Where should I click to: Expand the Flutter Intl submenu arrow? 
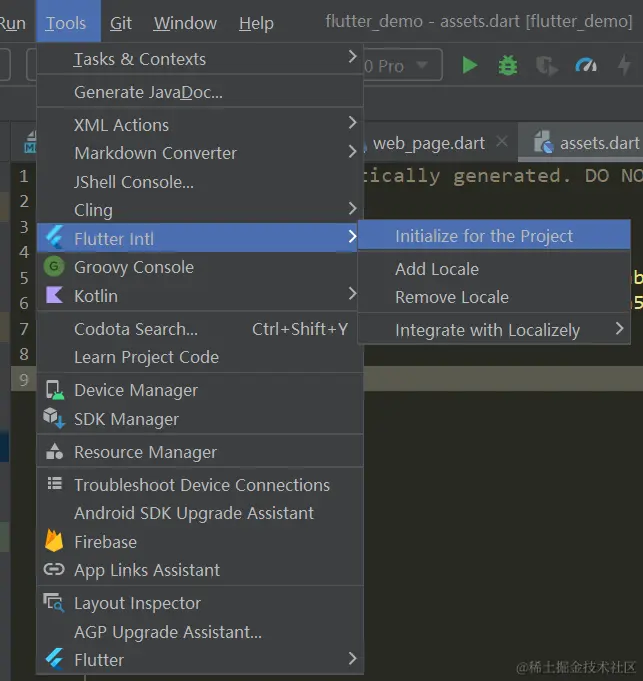[353, 237]
